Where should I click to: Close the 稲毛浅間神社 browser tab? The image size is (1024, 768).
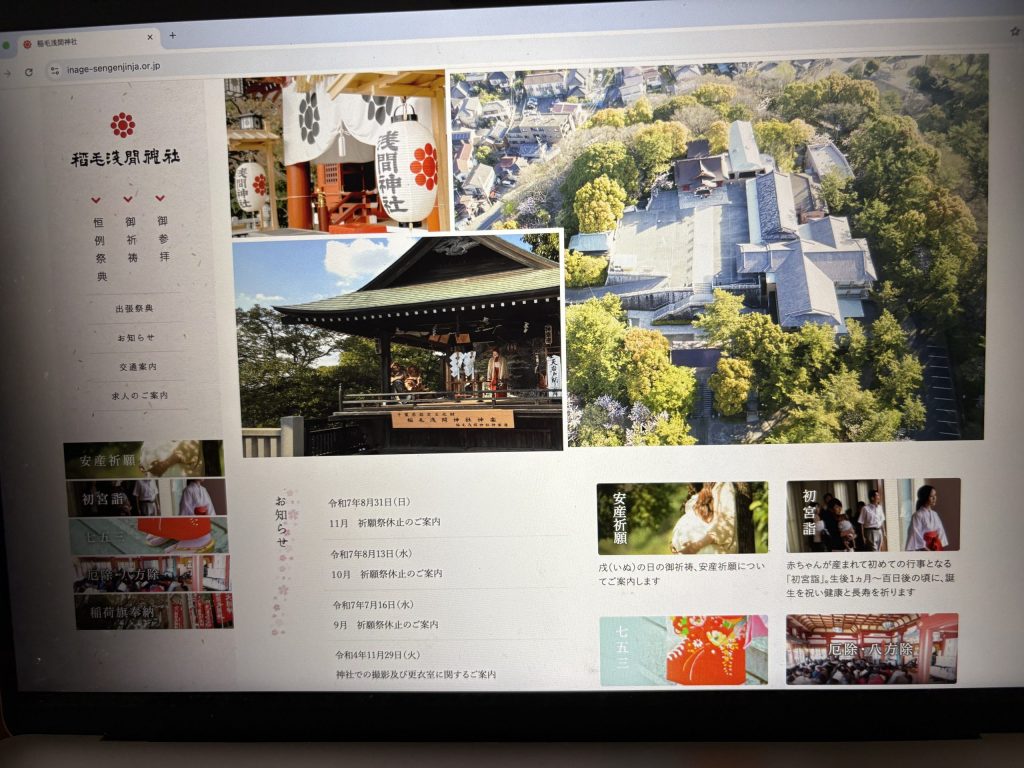(151, 39)
